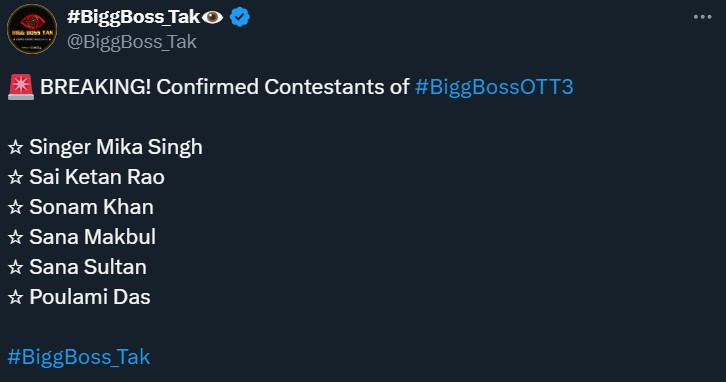Click the BREAKING! Confirmed Contestants text

tap(225, 87)
